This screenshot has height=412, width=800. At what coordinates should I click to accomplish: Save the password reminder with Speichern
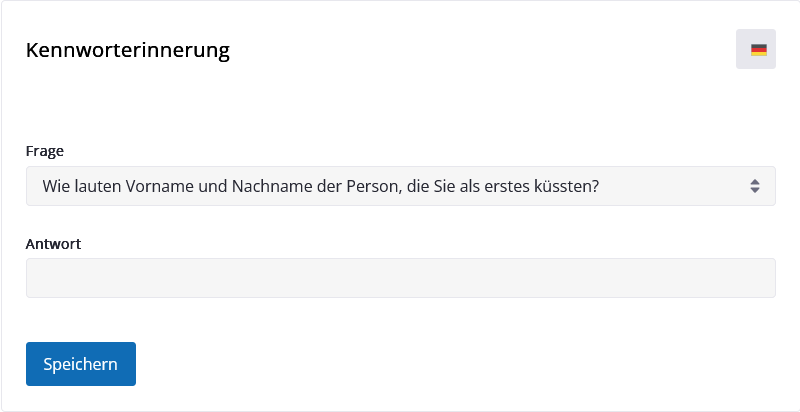tap(81, 364)
